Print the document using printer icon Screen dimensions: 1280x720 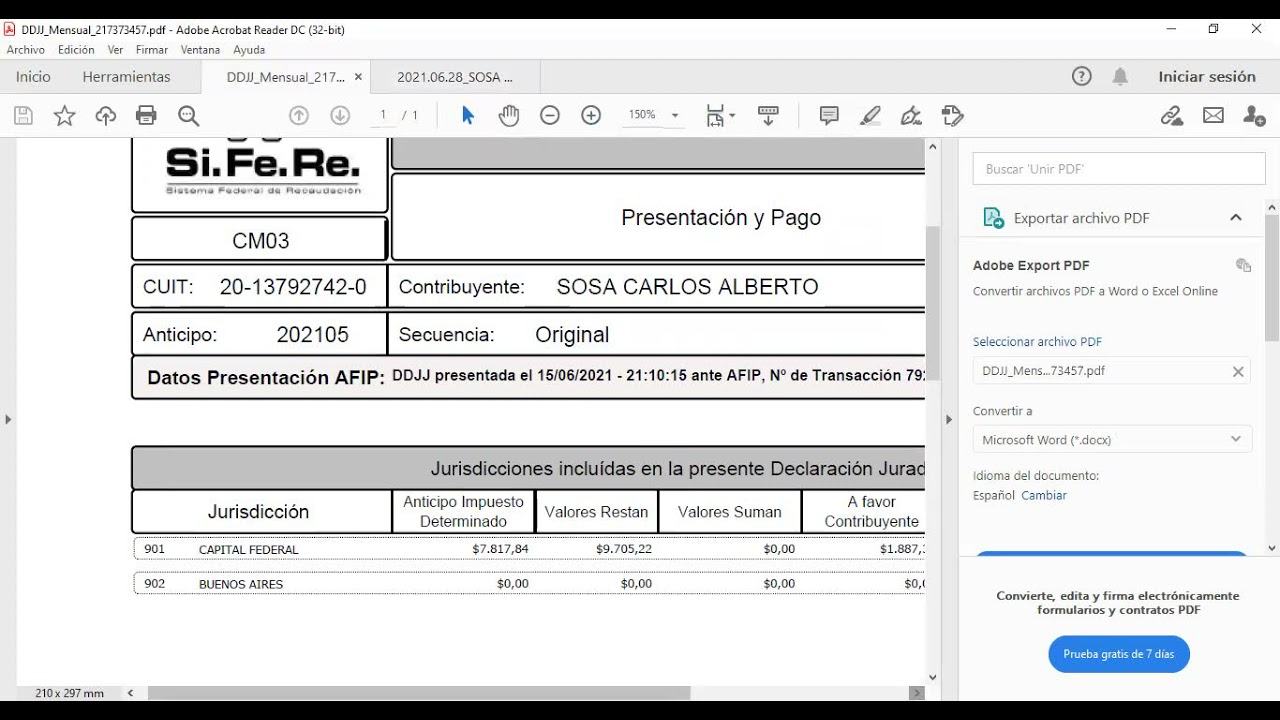(x=147, y=116)
